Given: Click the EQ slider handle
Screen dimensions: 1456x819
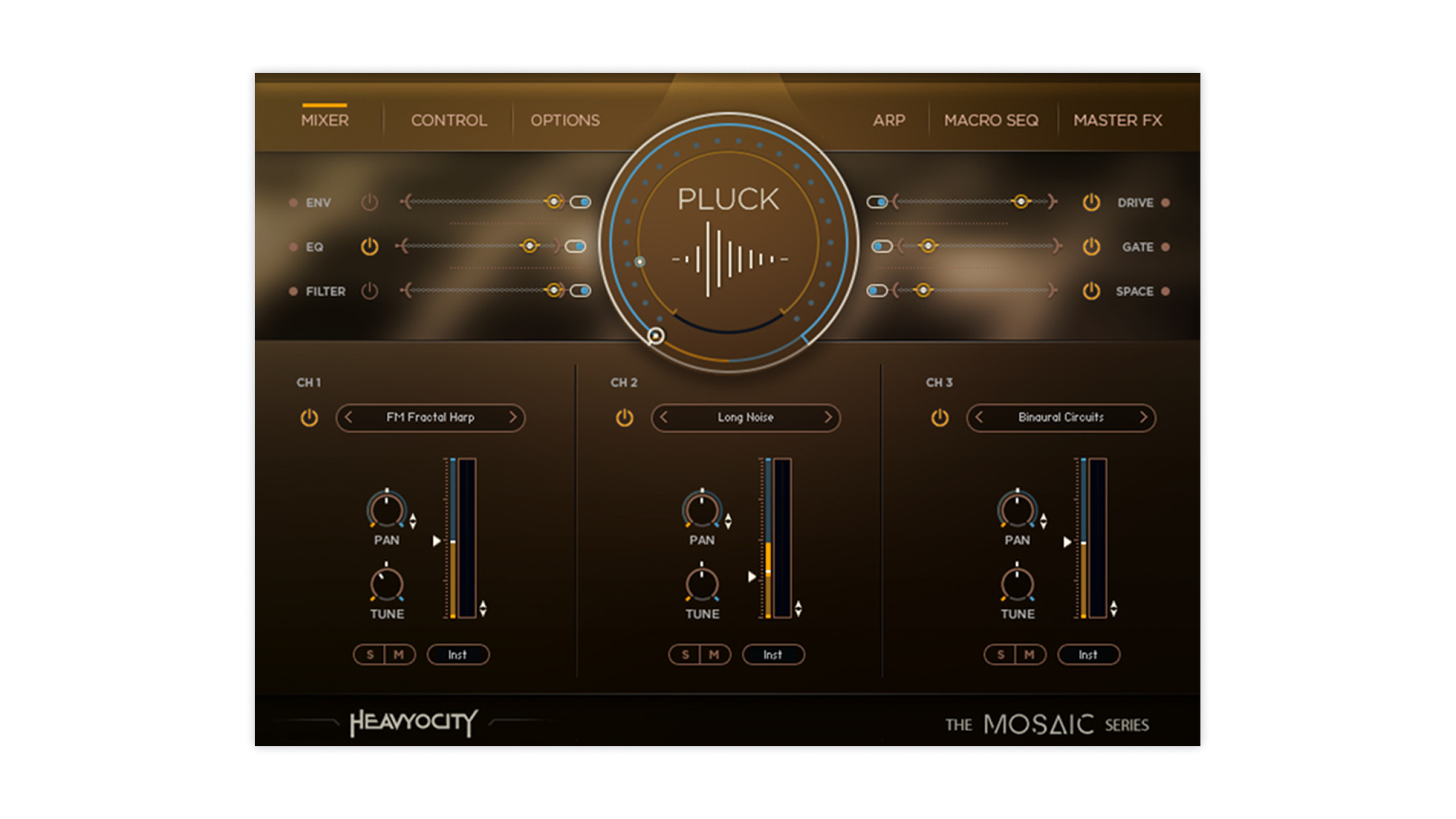Looking at the screenshot, I should click(529, 246).
